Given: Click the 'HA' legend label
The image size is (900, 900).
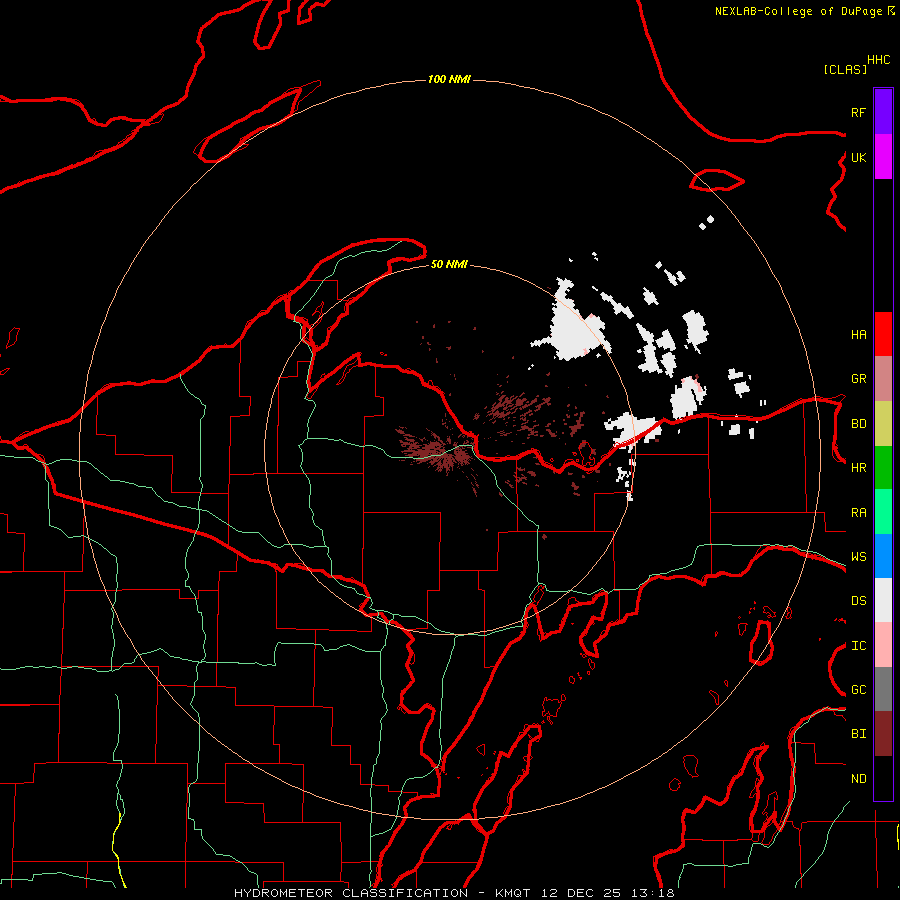Looking at the screenshot, I should pyautogui.click(x=858, y=335).
